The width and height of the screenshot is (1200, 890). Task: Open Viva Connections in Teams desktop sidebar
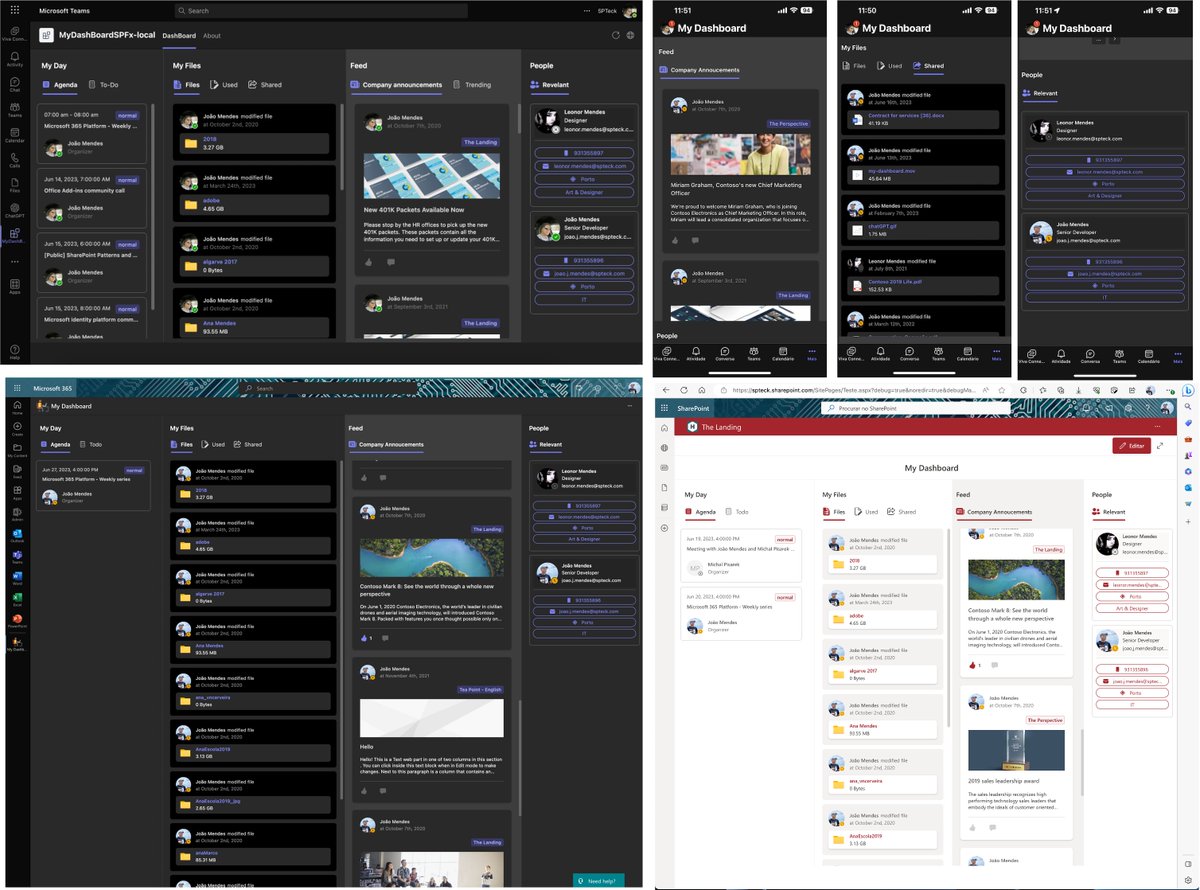click(x=14, y=34)
